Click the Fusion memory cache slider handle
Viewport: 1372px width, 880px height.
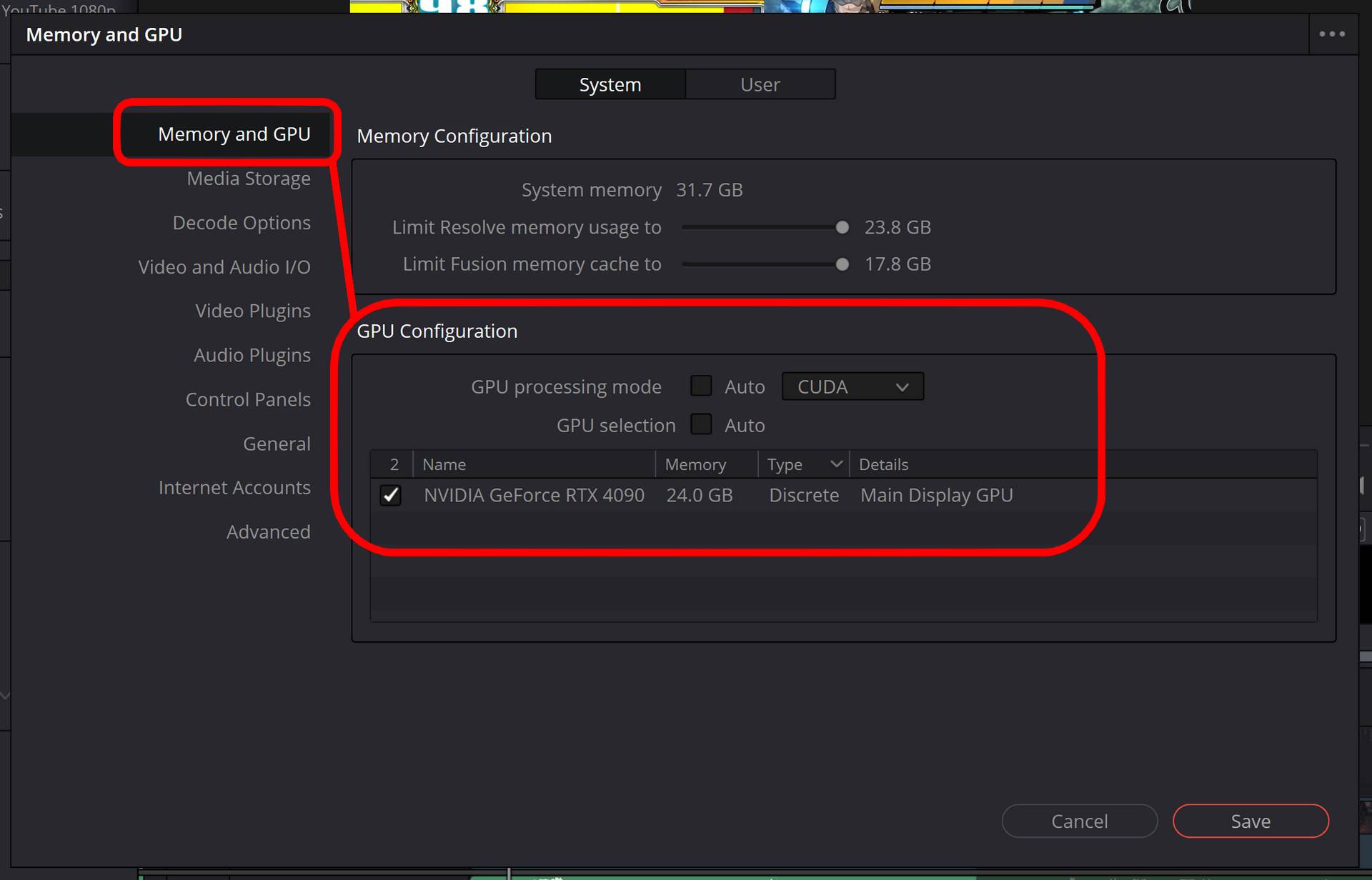pyautogui.click(x=842, y=264)
